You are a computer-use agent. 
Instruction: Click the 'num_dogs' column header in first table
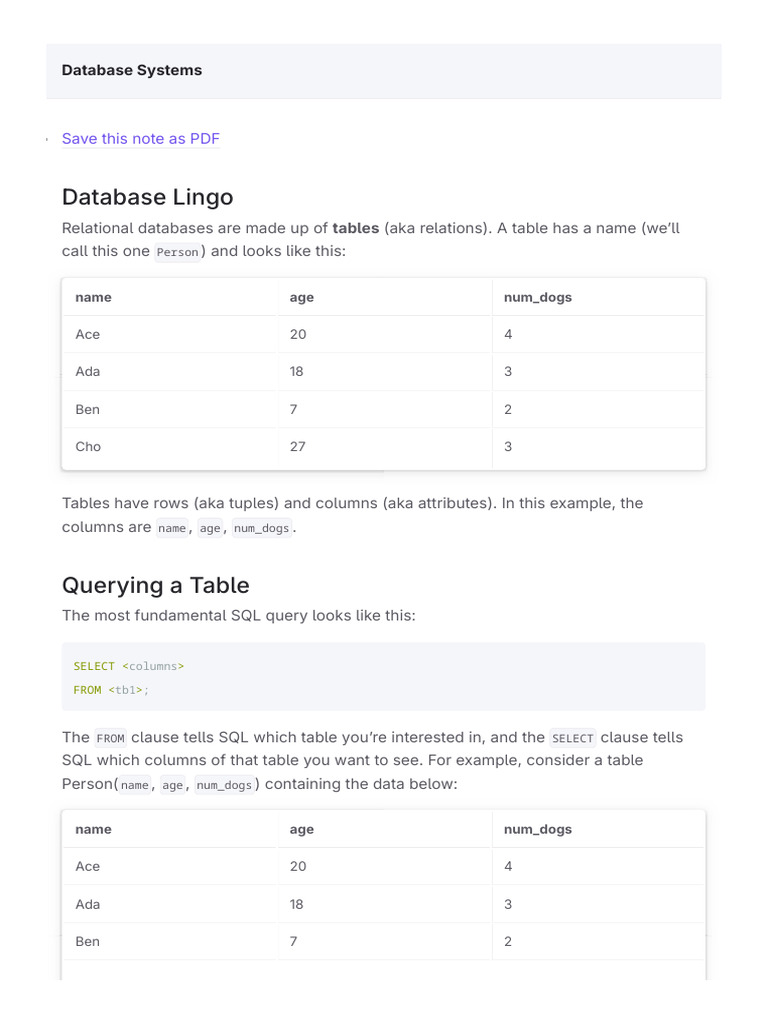pos(537,297)
